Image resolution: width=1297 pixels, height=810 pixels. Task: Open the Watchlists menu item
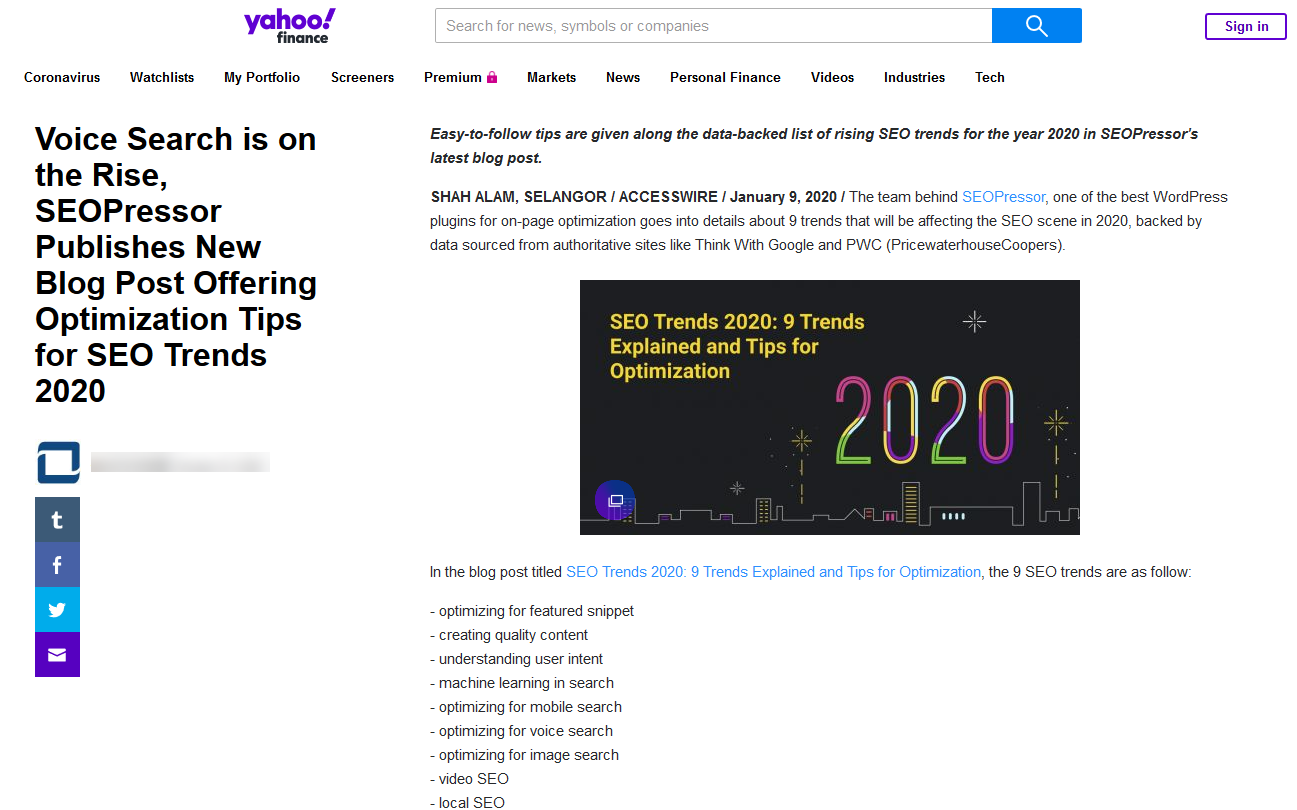(162, 77)
